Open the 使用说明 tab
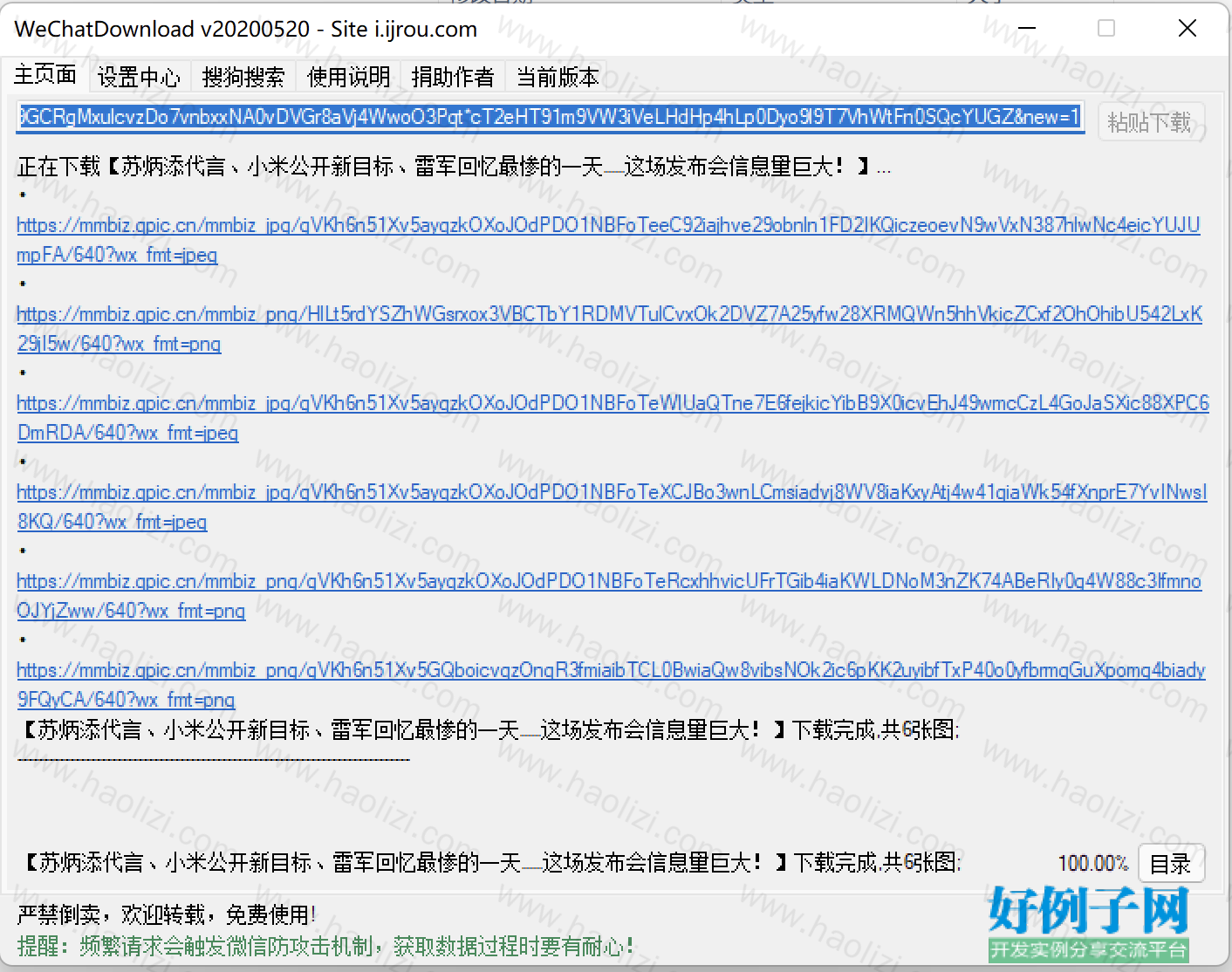Screen dimensions: 1232x972 pyautogui.click(x=349, y=77)
